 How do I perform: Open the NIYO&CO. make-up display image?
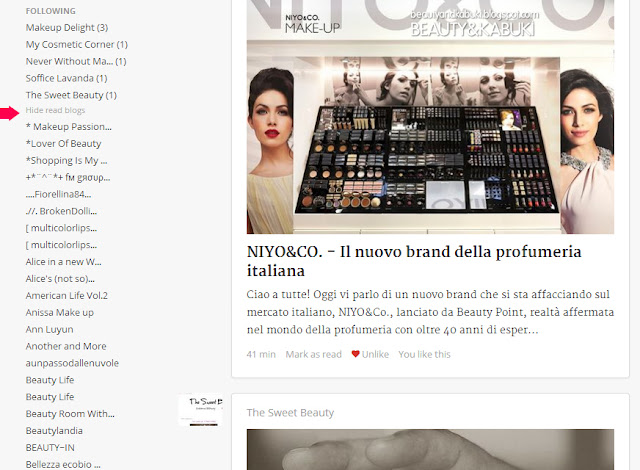coord(430,117)
